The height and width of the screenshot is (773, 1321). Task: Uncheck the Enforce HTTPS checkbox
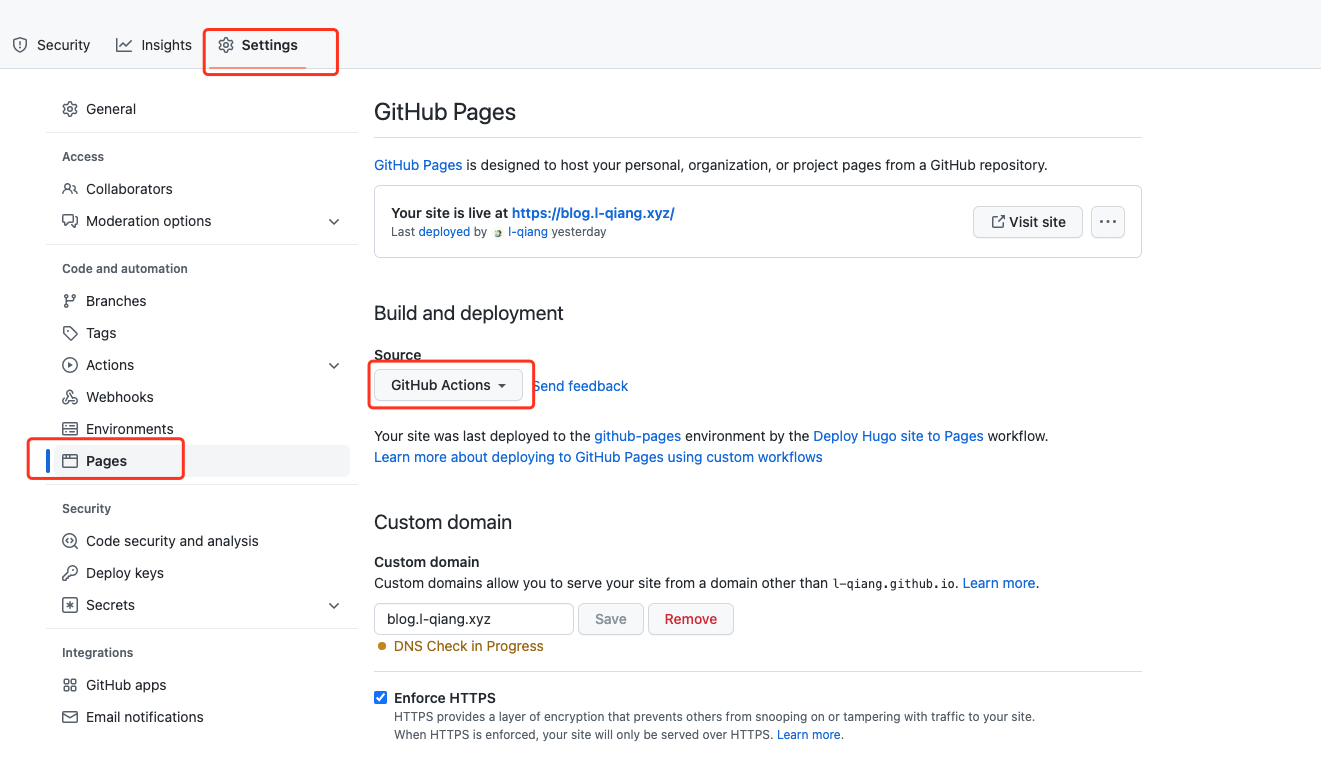[381, 698]
